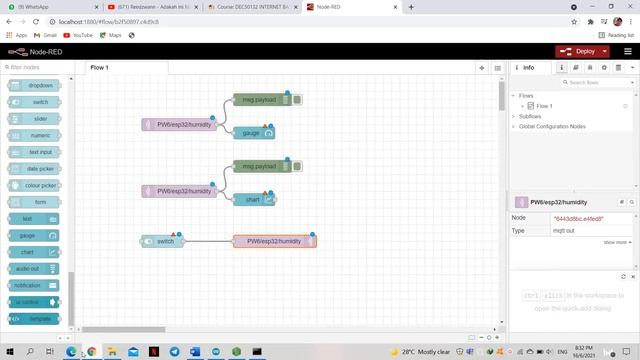Select the ui control node in palette
Viewport: 640px width, 360px height.
point(33,302)
